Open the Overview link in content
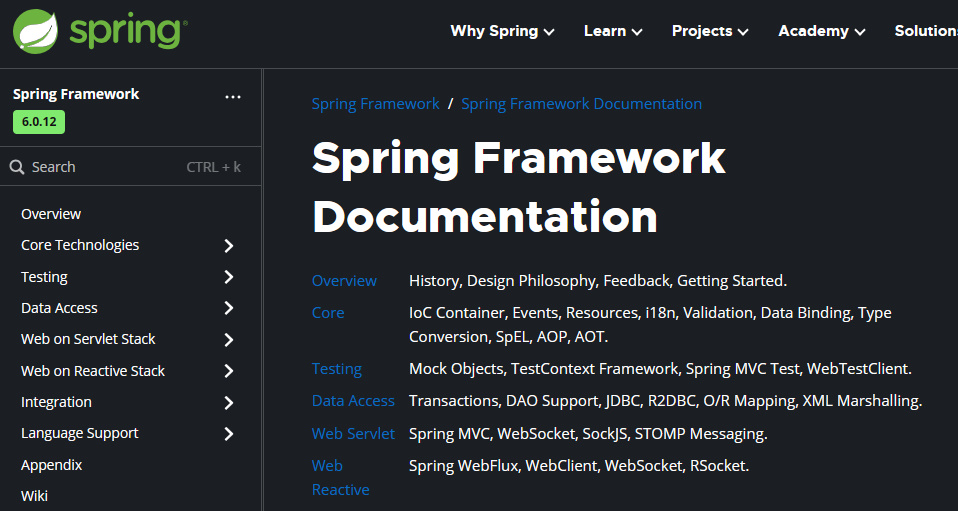The height and width of the screenshot is (511, 958). tap(344, 281)
